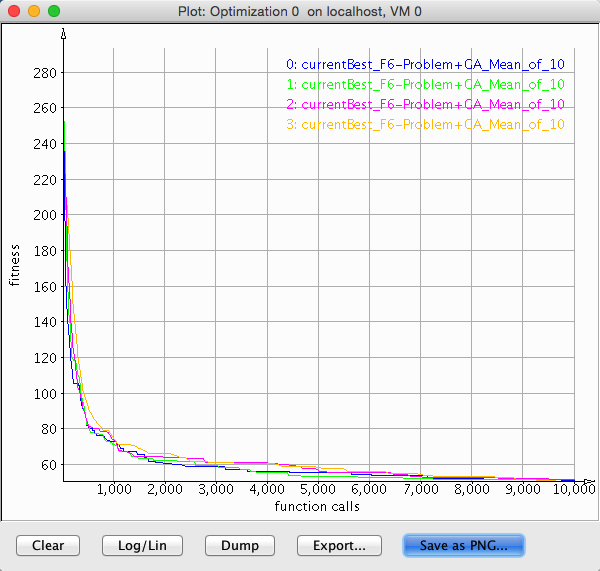Minimize the window using yellow button
This screenshot has width=600, height=571.
33,10
